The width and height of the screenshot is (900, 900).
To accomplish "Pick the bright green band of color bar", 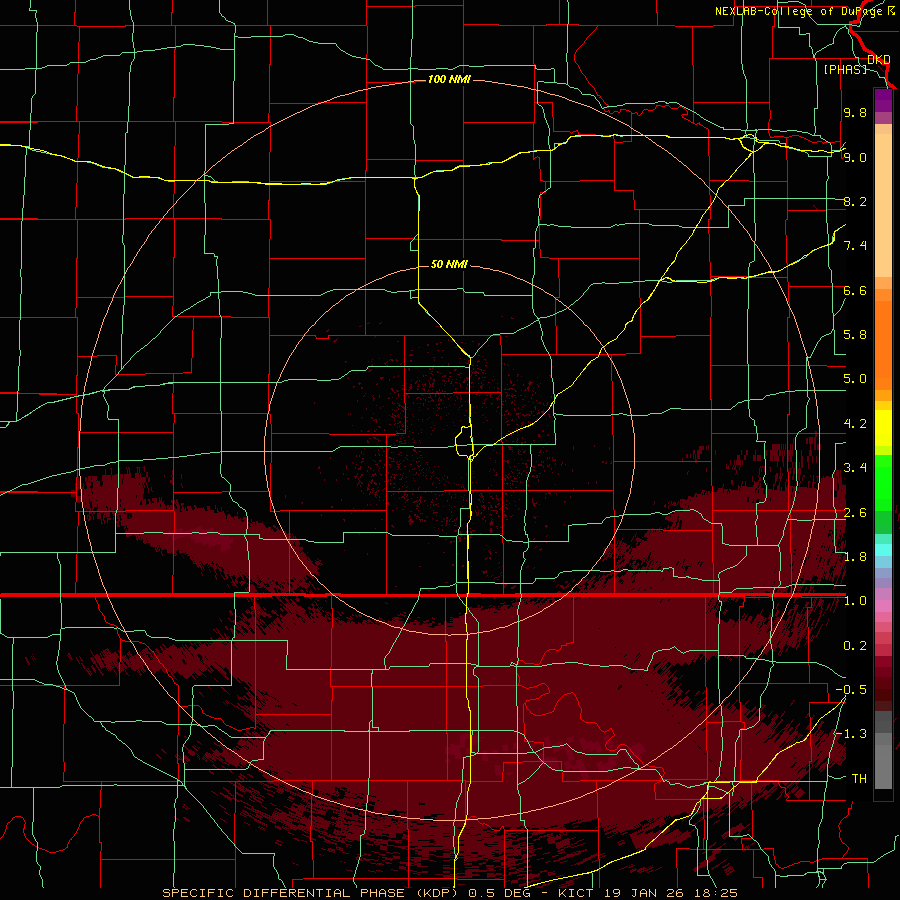I will [883, 483].
